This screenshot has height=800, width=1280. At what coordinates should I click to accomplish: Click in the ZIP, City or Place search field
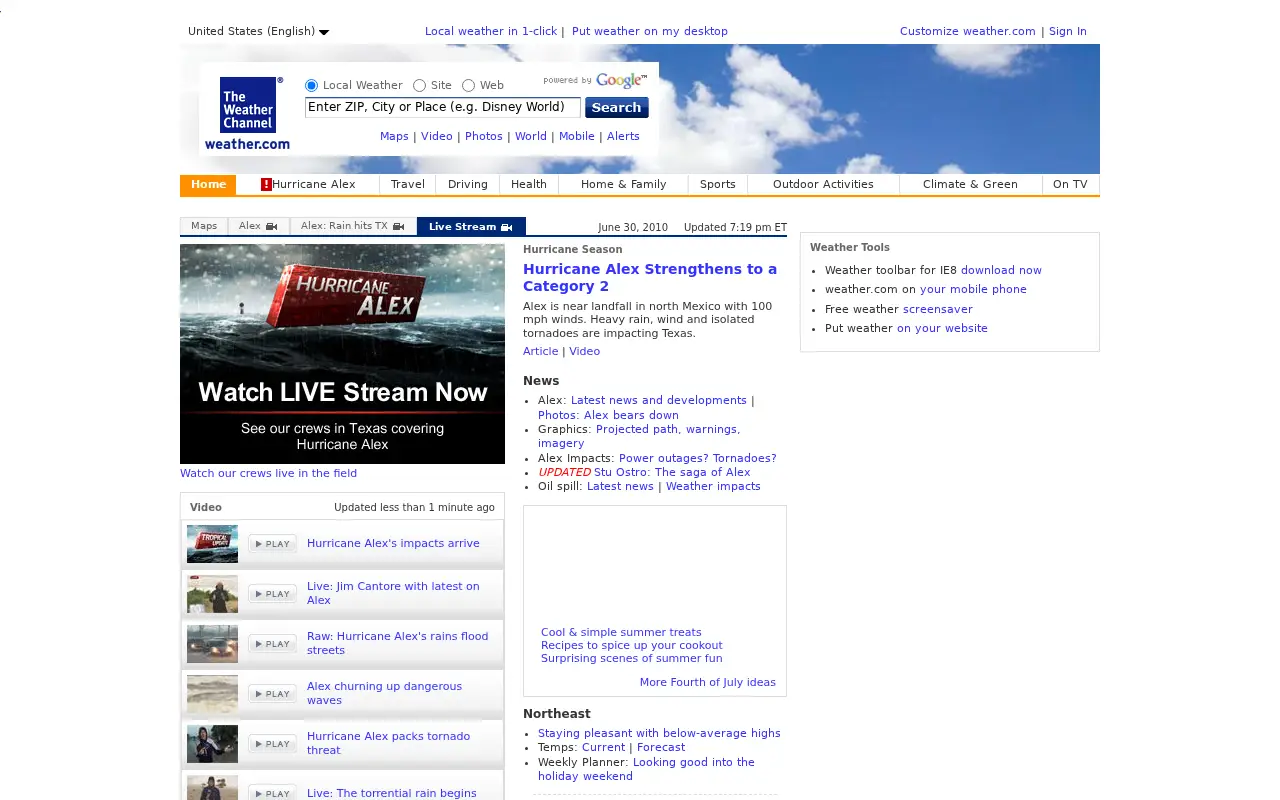pyautogui.click(x=442, y=107)
